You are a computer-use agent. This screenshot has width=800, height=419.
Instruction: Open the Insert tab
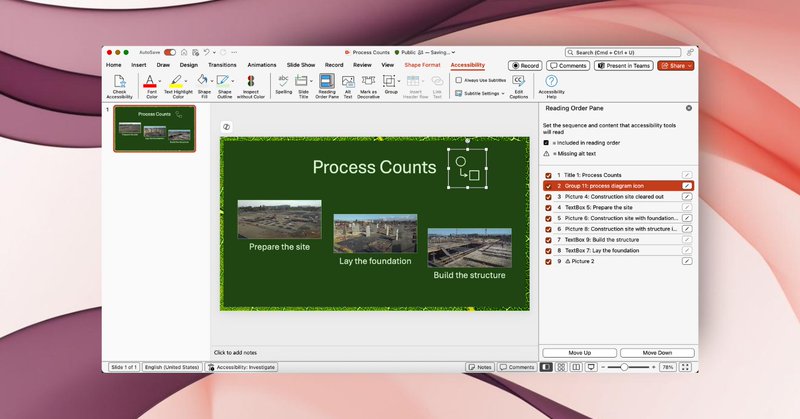(x=138, y=65)
